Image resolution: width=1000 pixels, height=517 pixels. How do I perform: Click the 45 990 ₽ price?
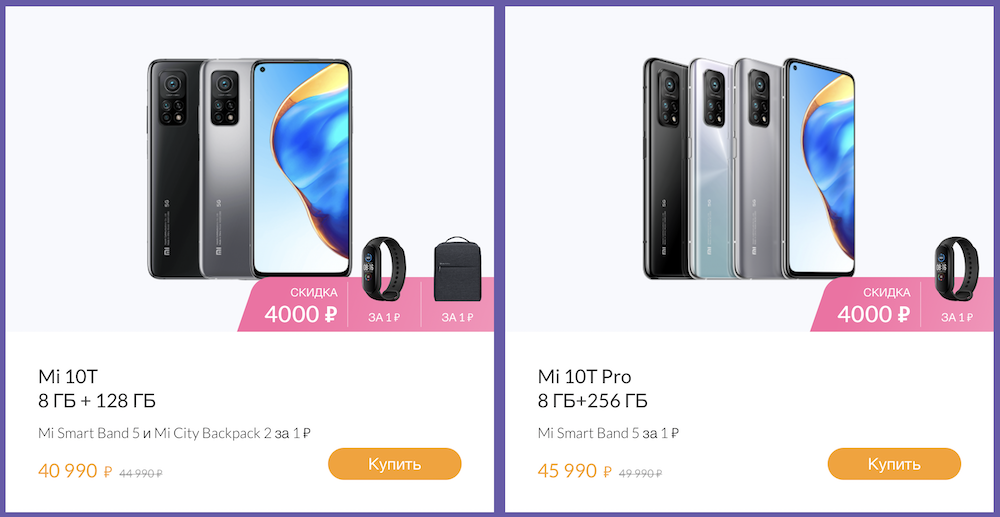click(x=575, y=472)
